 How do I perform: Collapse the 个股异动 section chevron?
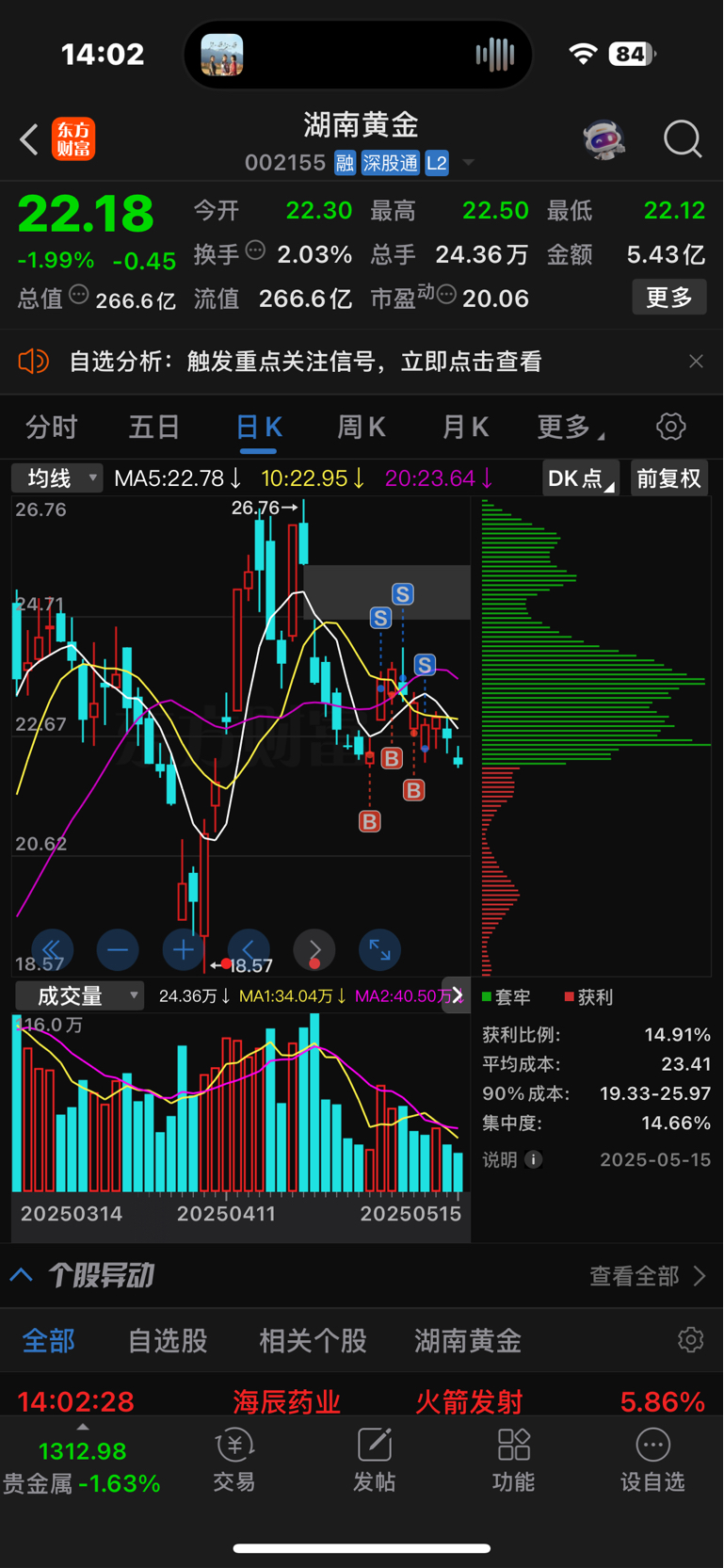pyautogui.click(x=22, y=1275)
